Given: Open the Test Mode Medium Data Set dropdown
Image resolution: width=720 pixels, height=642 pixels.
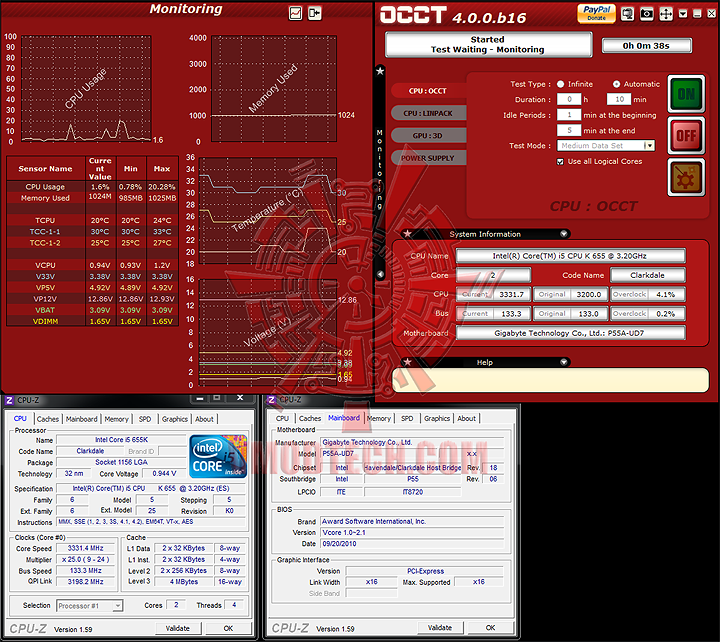Looking at the screenshot, I should click(606, 146).
